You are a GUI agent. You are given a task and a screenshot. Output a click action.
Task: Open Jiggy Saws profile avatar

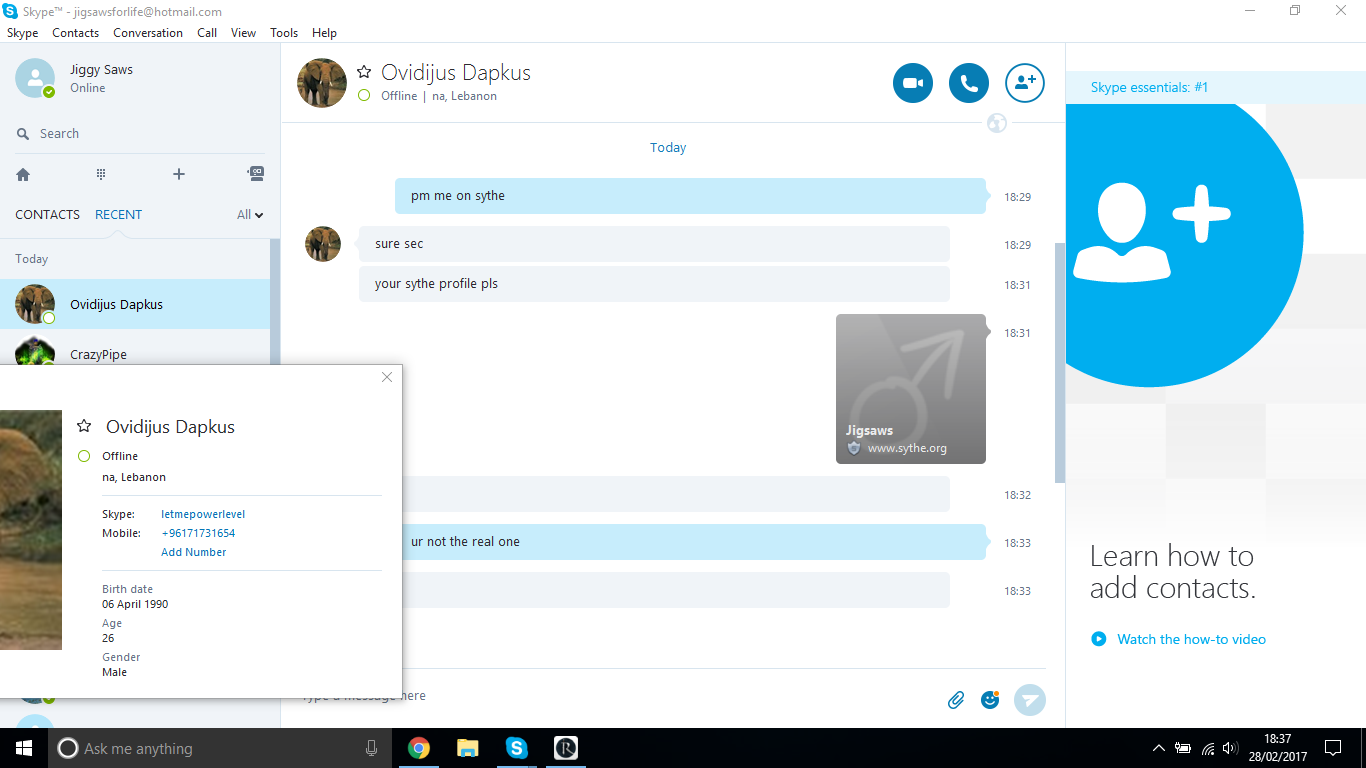coord(35,78)
